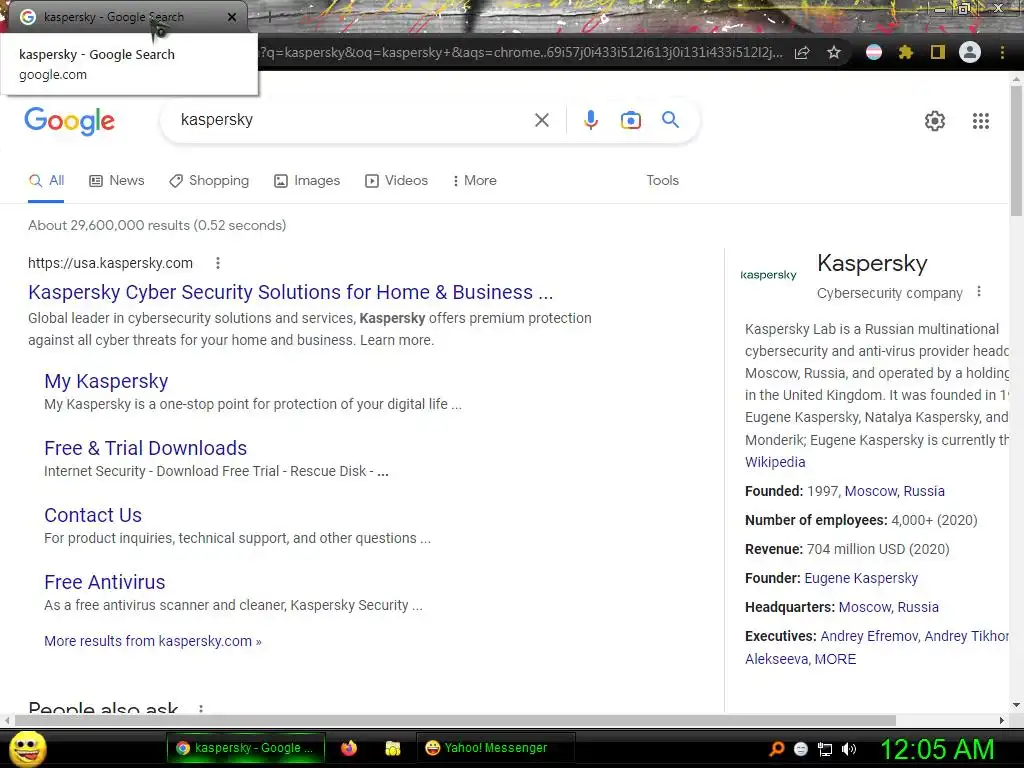
Task: Open the smiley Start button
Action: 27,748
